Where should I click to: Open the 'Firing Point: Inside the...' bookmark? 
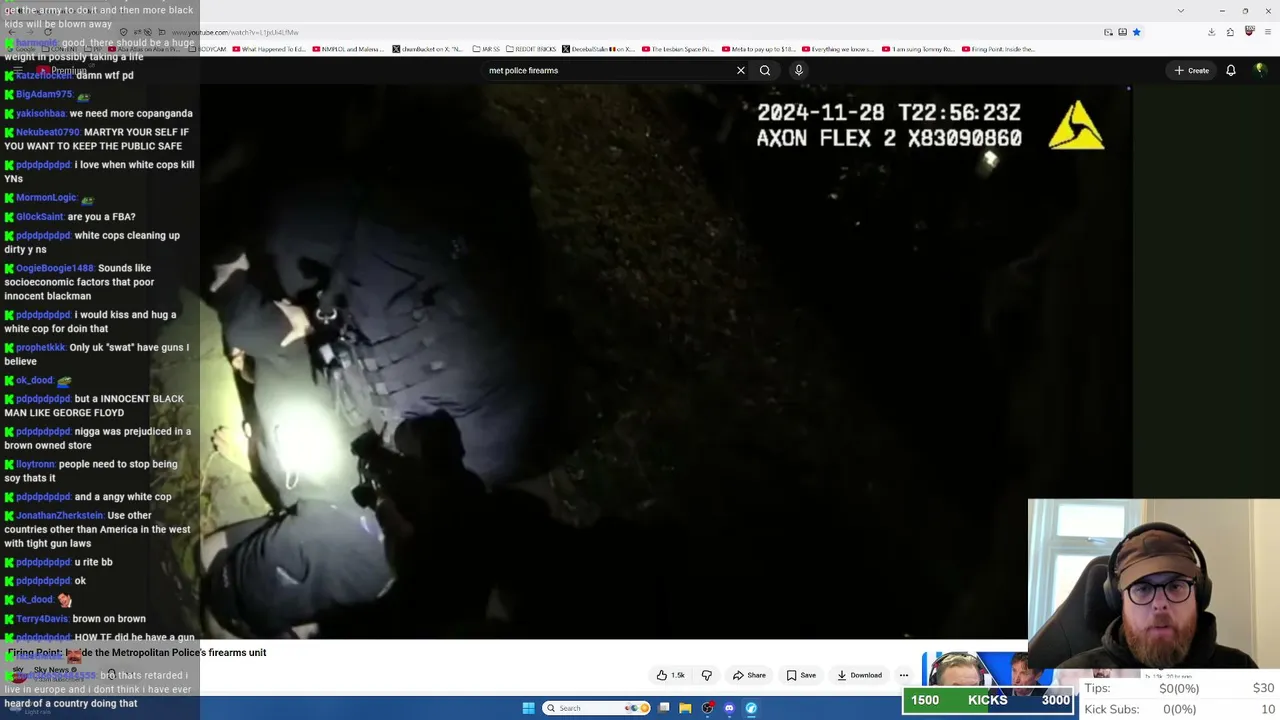998,49
